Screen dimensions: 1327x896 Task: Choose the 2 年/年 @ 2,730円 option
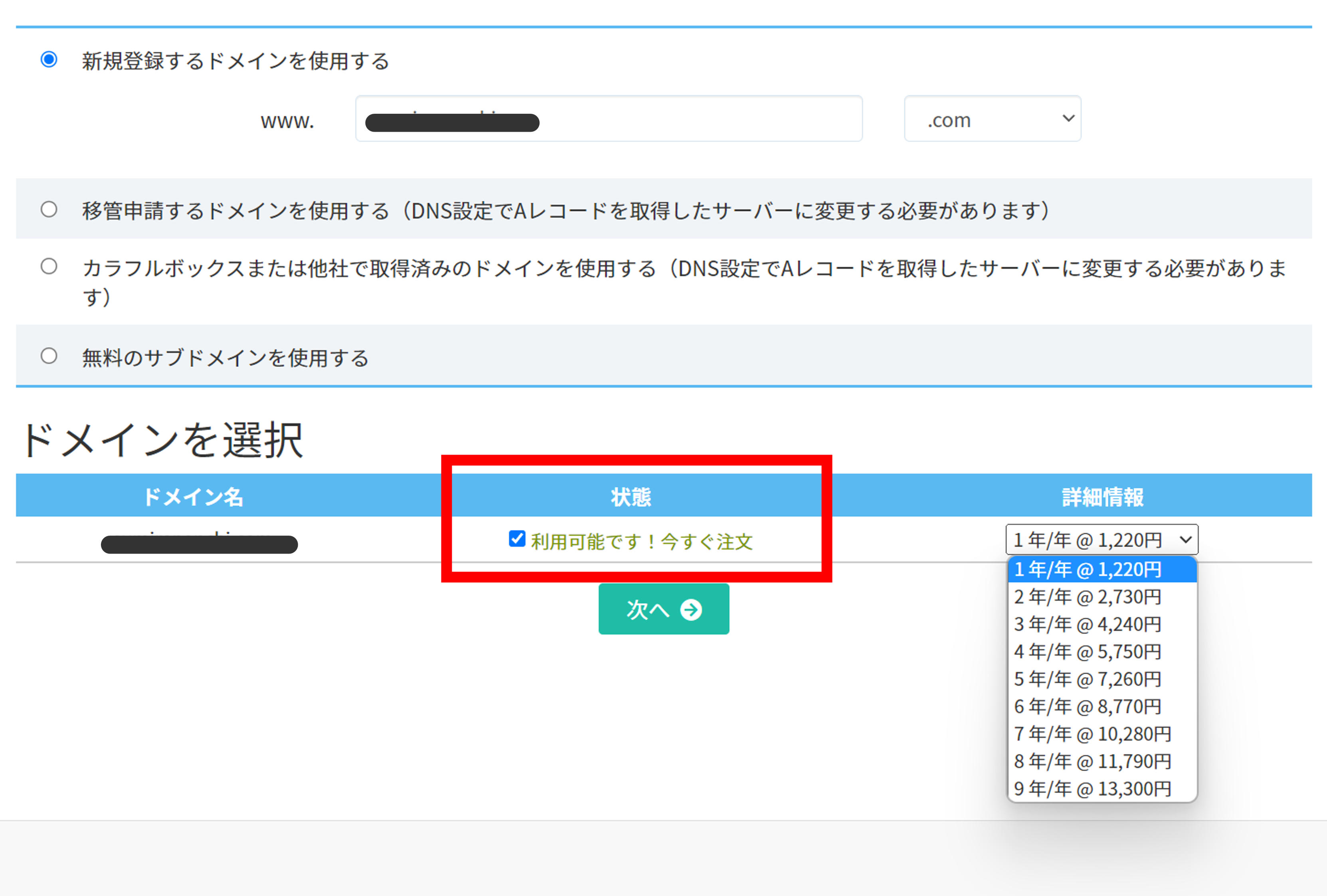pos(1102,597)
